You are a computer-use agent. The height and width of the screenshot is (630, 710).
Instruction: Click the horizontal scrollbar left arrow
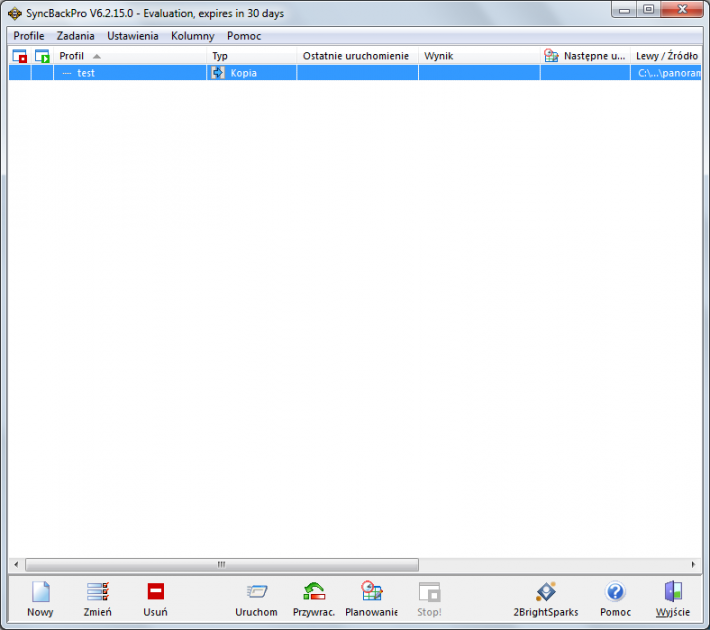tap(16, 564)
